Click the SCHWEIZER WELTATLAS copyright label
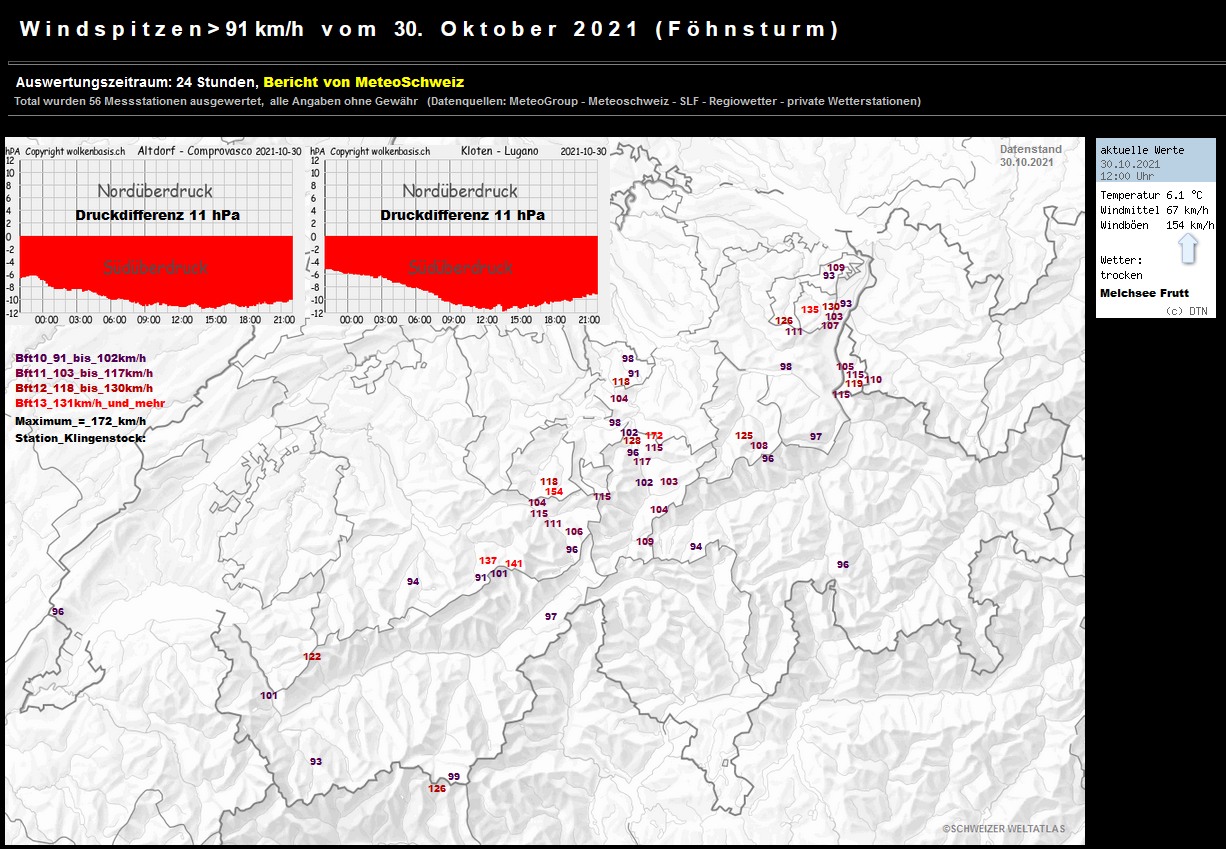 (x=1003, y=828)
